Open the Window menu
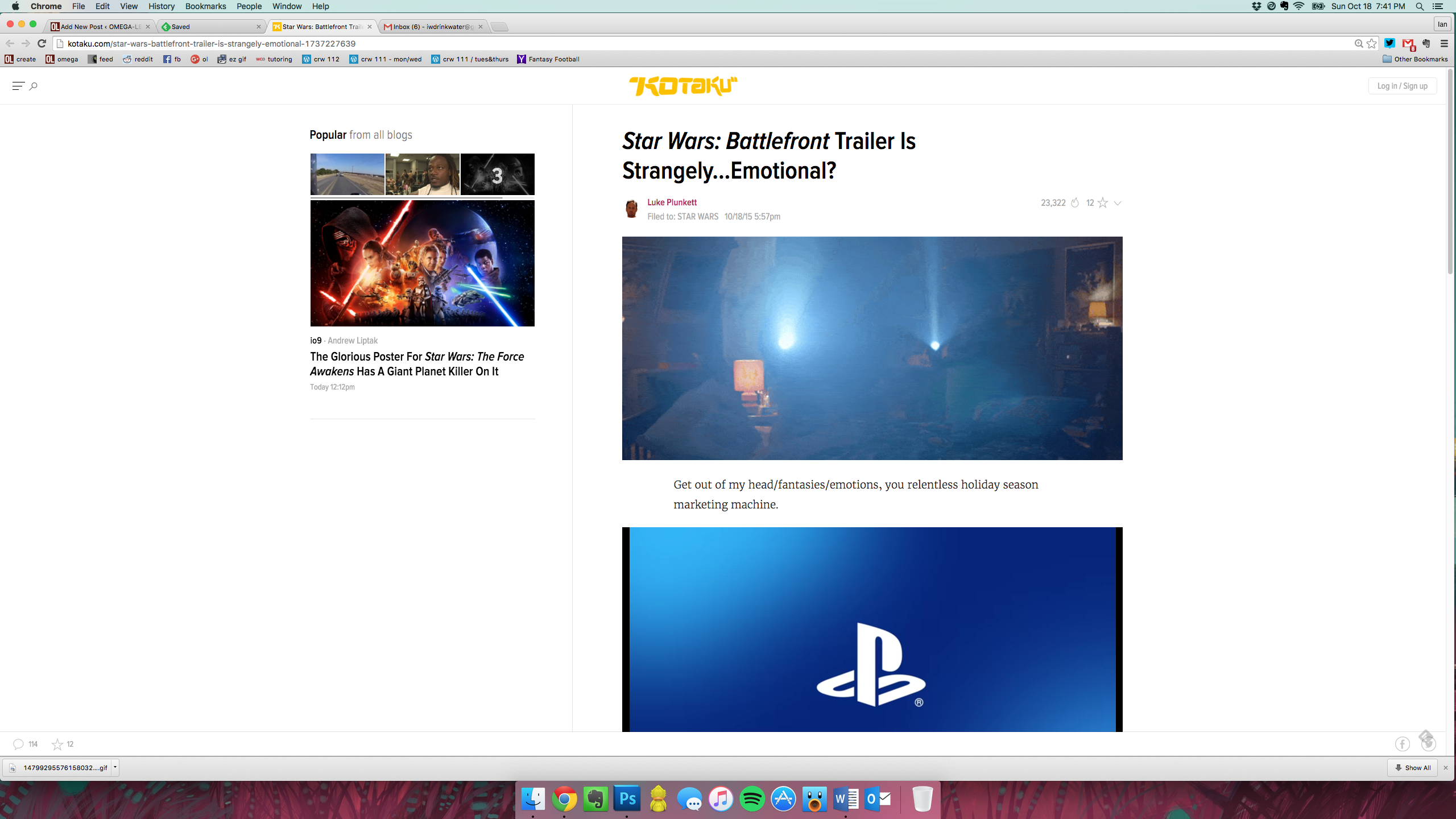This screenshot has width=1456, height=819. pos(287,6)
